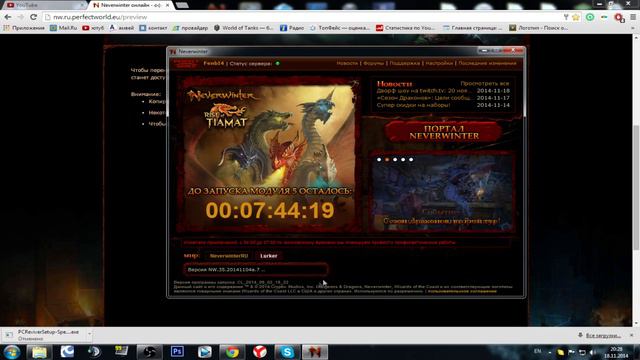Open the download item dropdown arrow for PCReviverSetup
This screenshot has width=640, height=360.
point(89,335)
